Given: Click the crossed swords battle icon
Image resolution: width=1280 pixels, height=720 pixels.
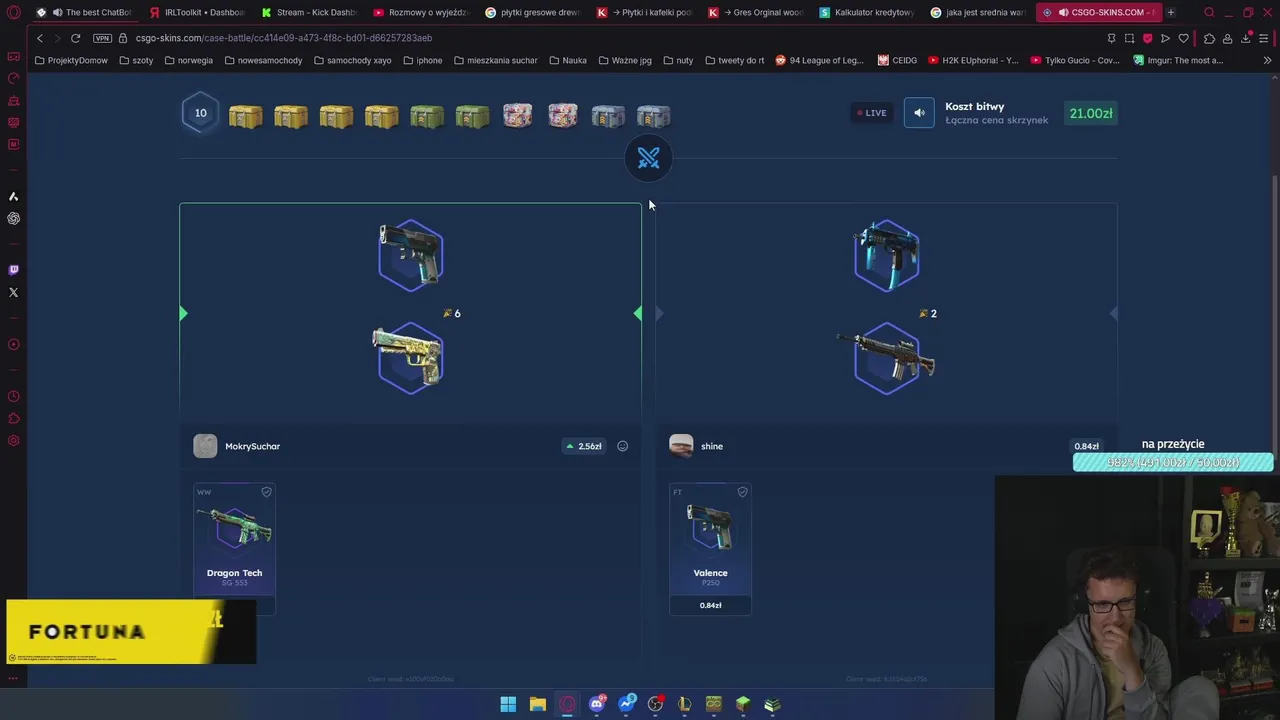Looking at the screenshot, I should pyautogui.click(x=648, y=158).
